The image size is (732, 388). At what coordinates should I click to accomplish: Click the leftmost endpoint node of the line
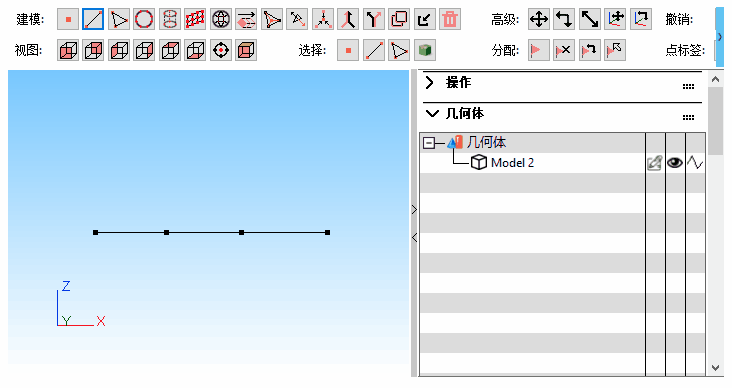click(95, 233)
